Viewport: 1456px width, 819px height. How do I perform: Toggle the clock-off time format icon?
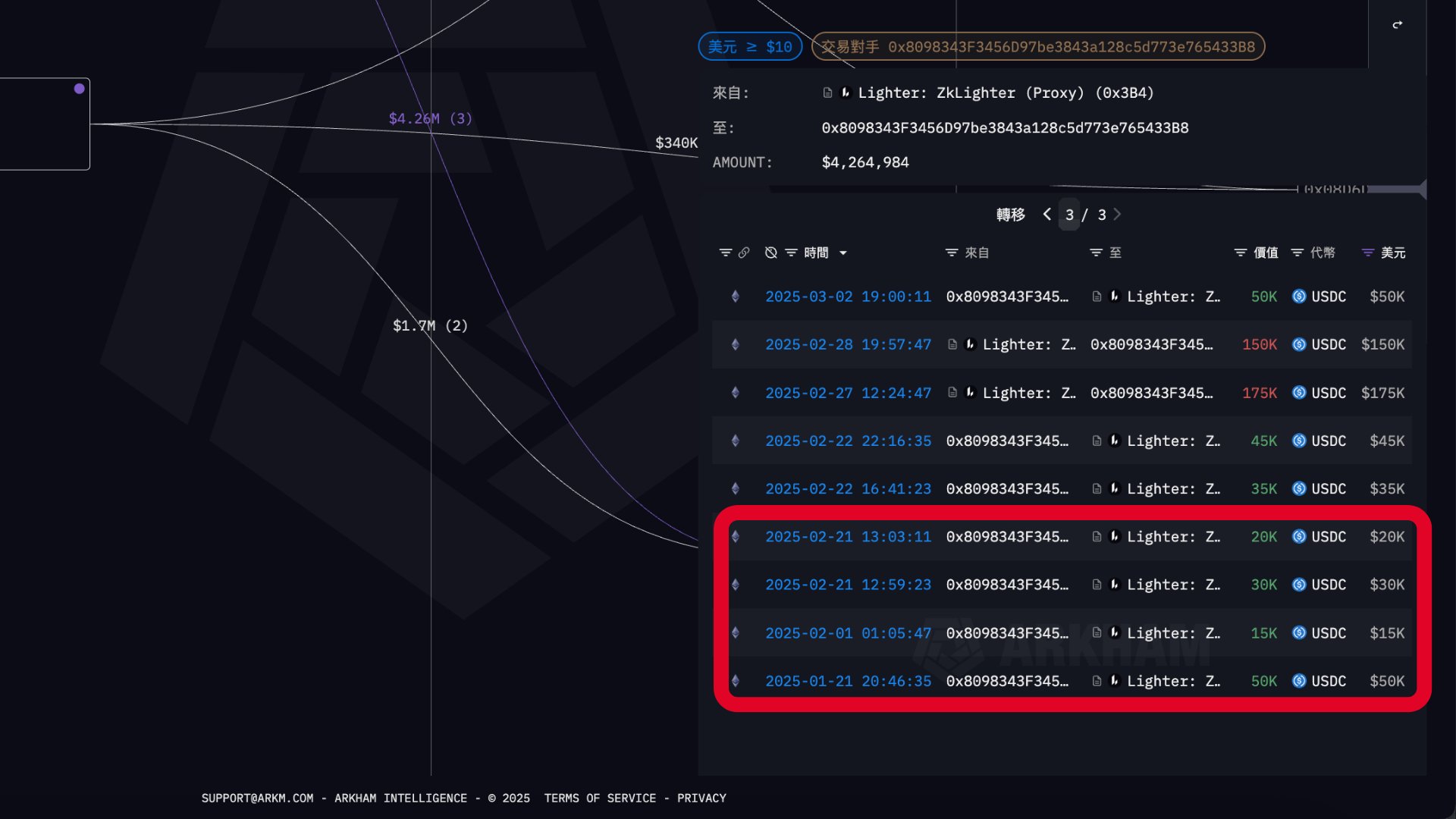770,253
